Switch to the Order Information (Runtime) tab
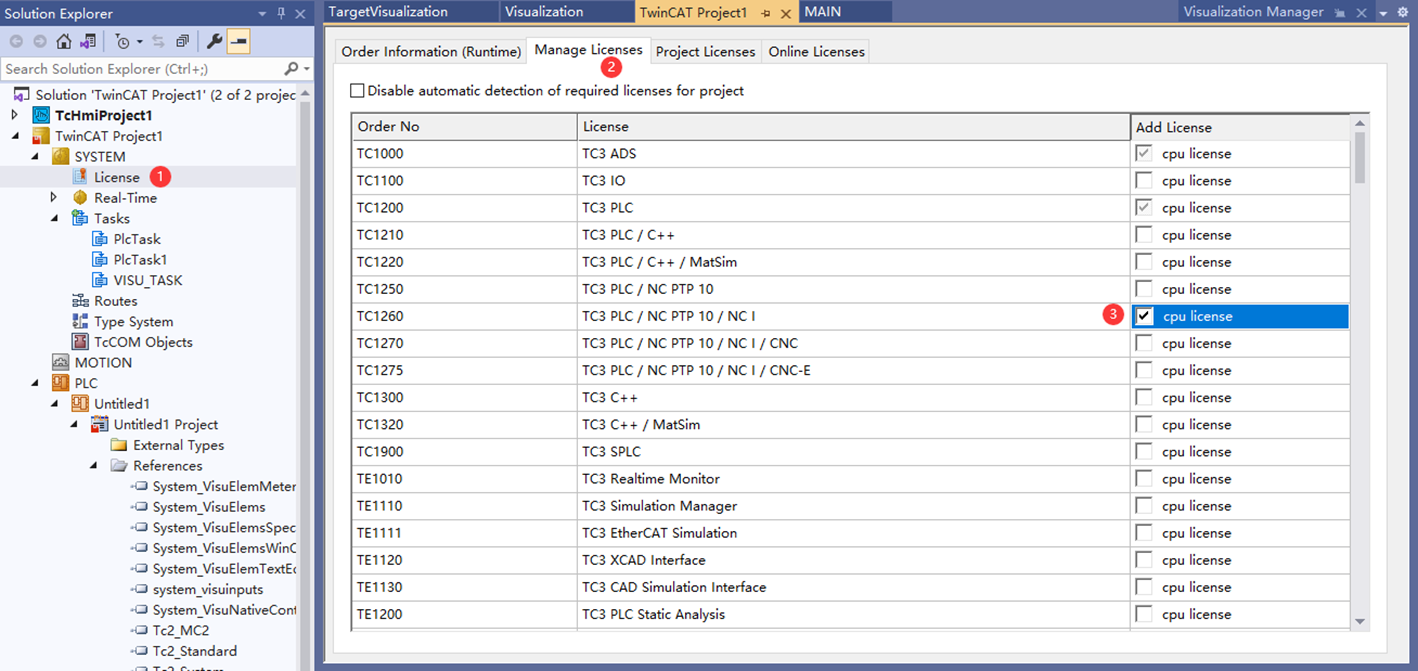This screenshot has width=1418, height=671. pos(431,51)
